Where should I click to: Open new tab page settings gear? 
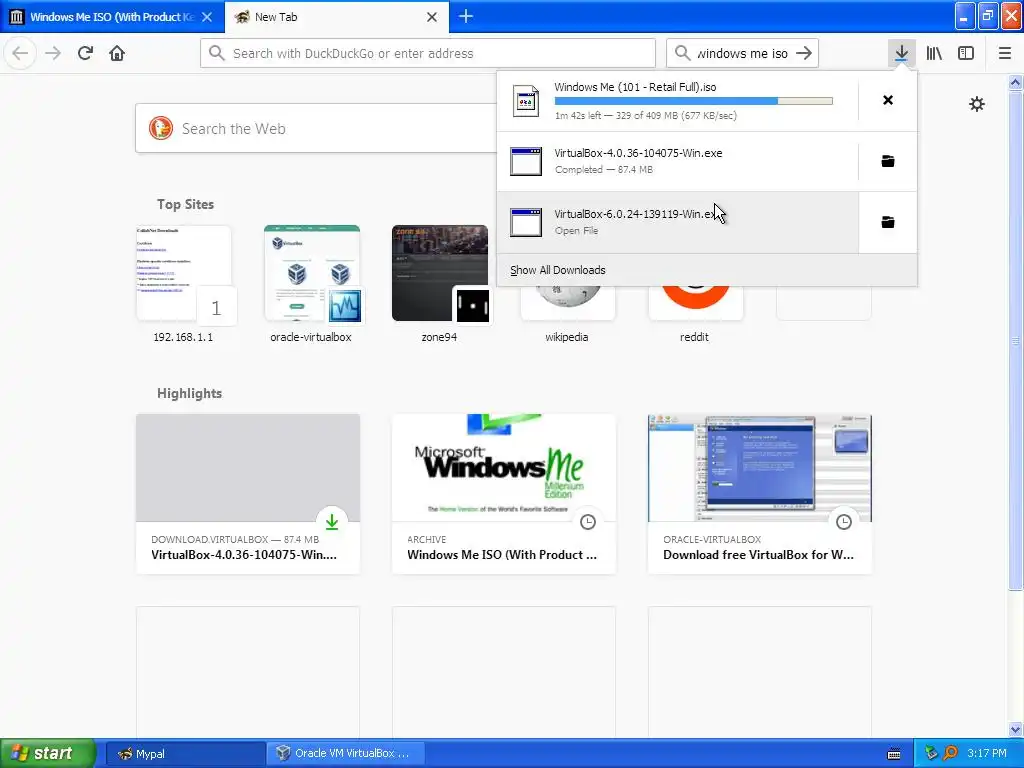point(976,104)
